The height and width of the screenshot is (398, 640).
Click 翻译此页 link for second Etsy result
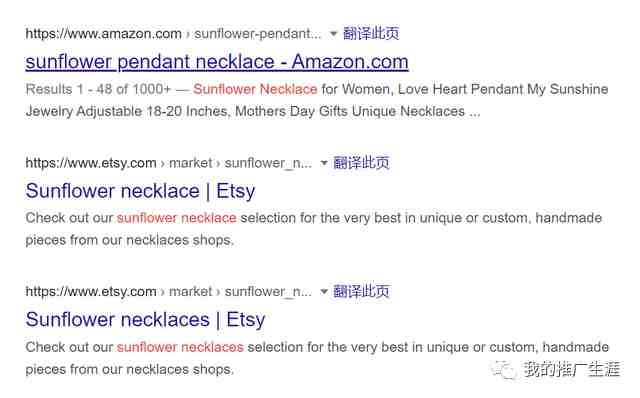(x=361, y=291)
